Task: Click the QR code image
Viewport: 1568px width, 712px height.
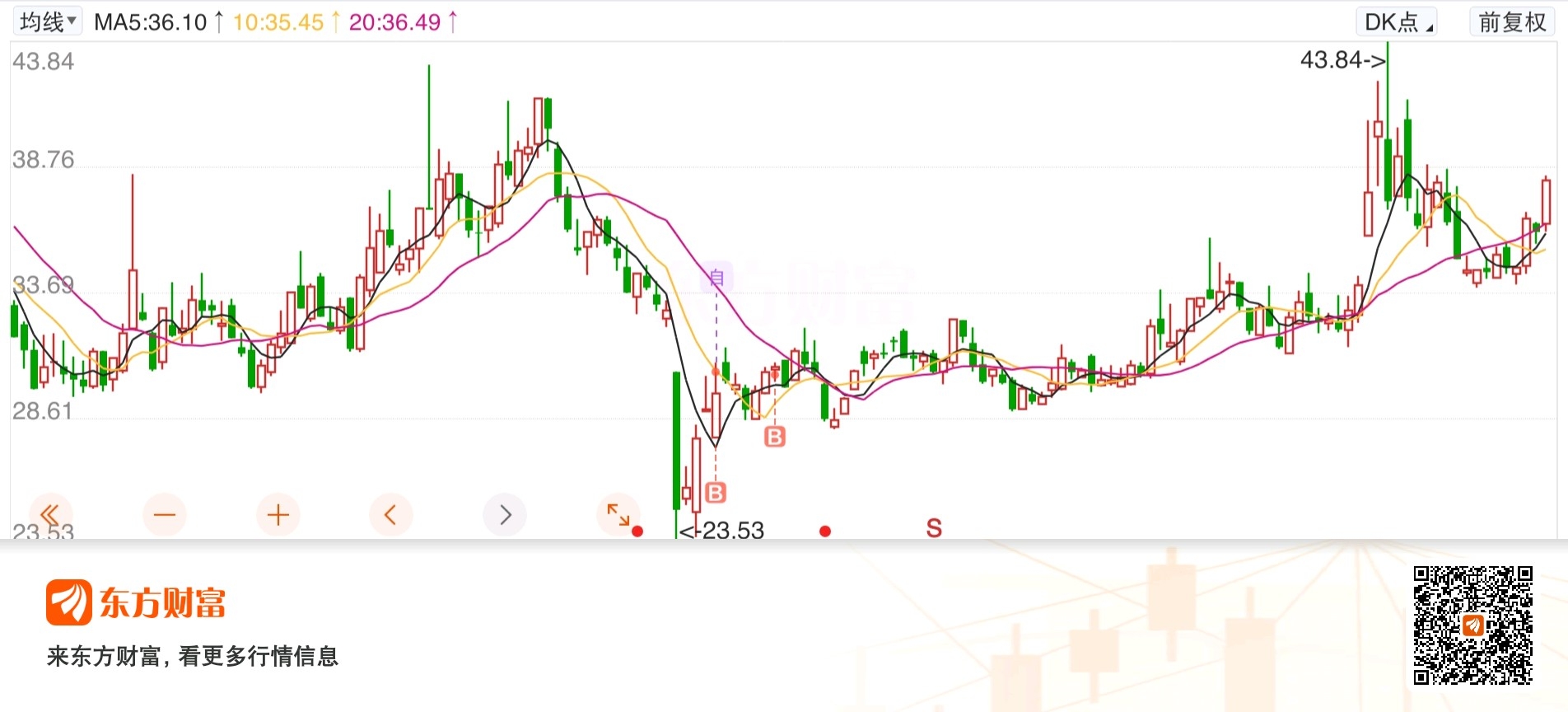Action: [x=1473, y=625]
